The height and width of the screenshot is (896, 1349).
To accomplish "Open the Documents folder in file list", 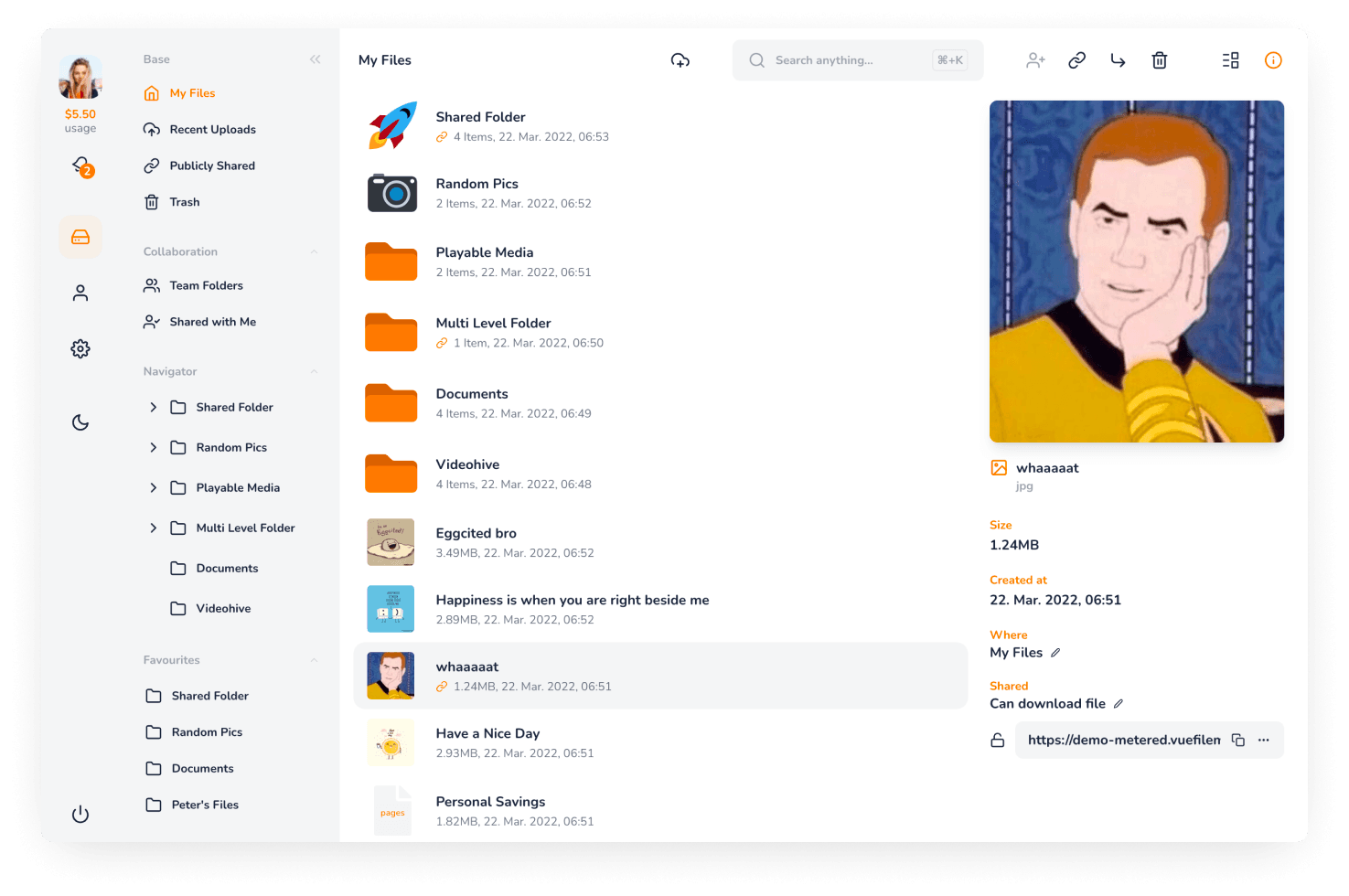I will pyautogui.click(x=660, y=403).
